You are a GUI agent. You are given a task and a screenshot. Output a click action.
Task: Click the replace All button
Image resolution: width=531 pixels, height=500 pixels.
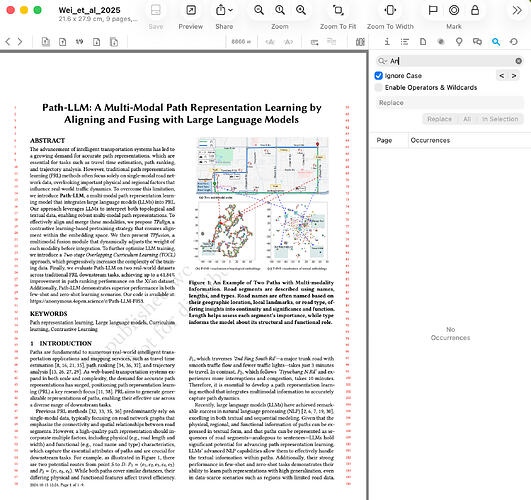click(467, 119)
